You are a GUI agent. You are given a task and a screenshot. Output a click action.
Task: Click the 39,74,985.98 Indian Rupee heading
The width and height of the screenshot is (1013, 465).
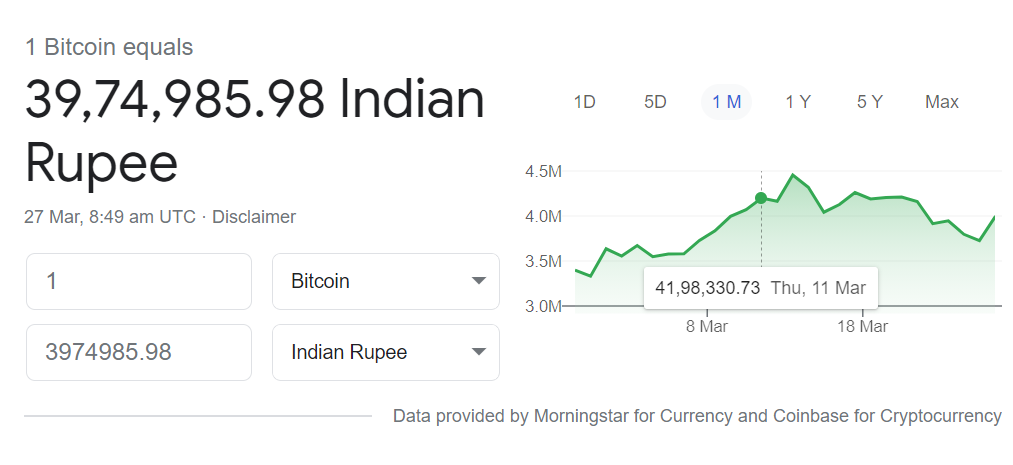[254, 130]
